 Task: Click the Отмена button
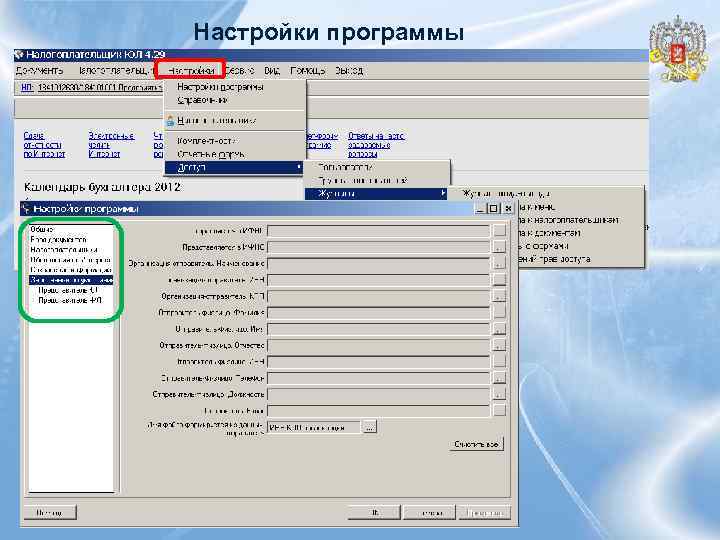point(429,512)
